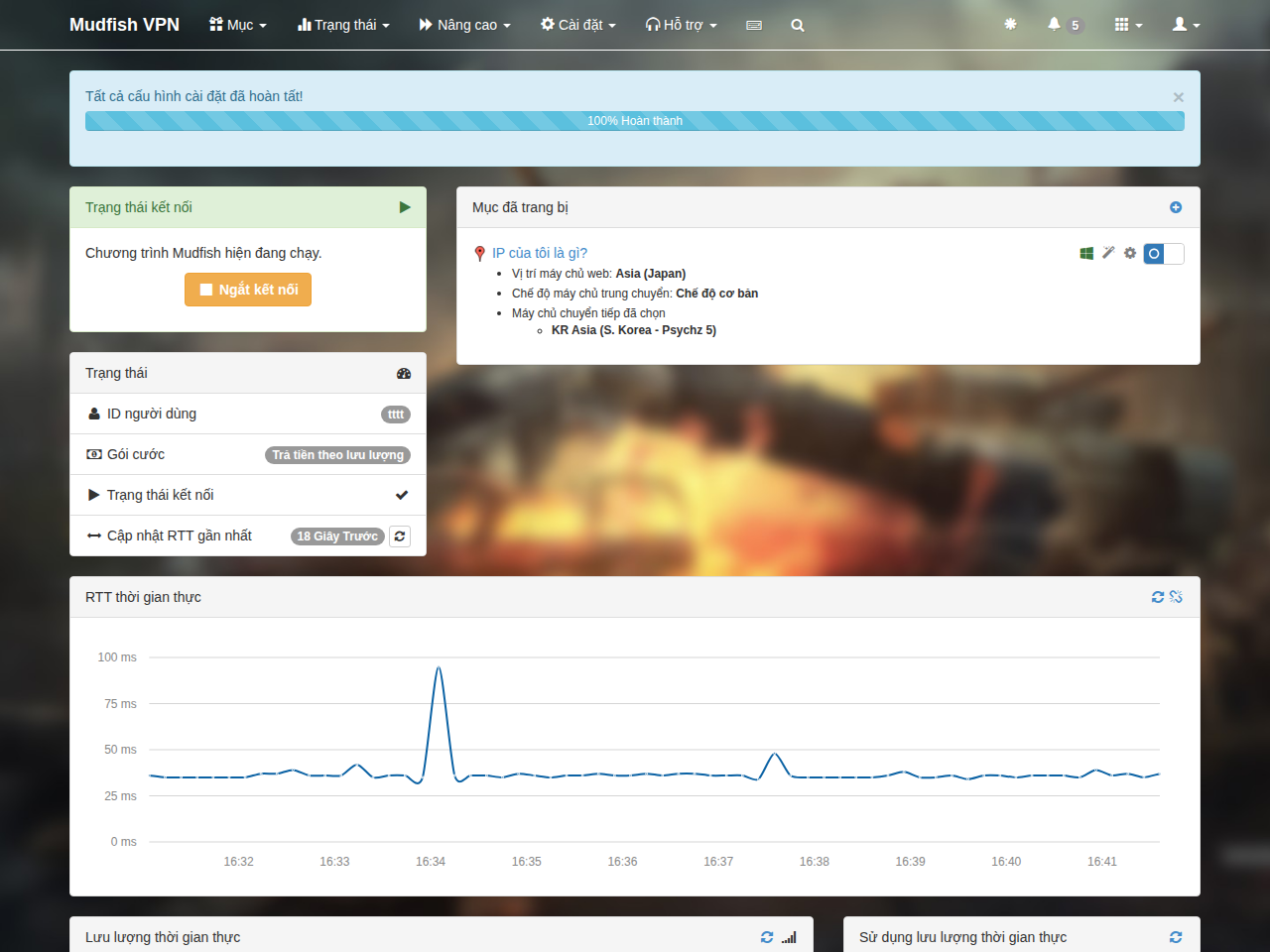Dismiss the setup complete alert
This screenshot has width=1270, height=952.
click(1179, 97)
